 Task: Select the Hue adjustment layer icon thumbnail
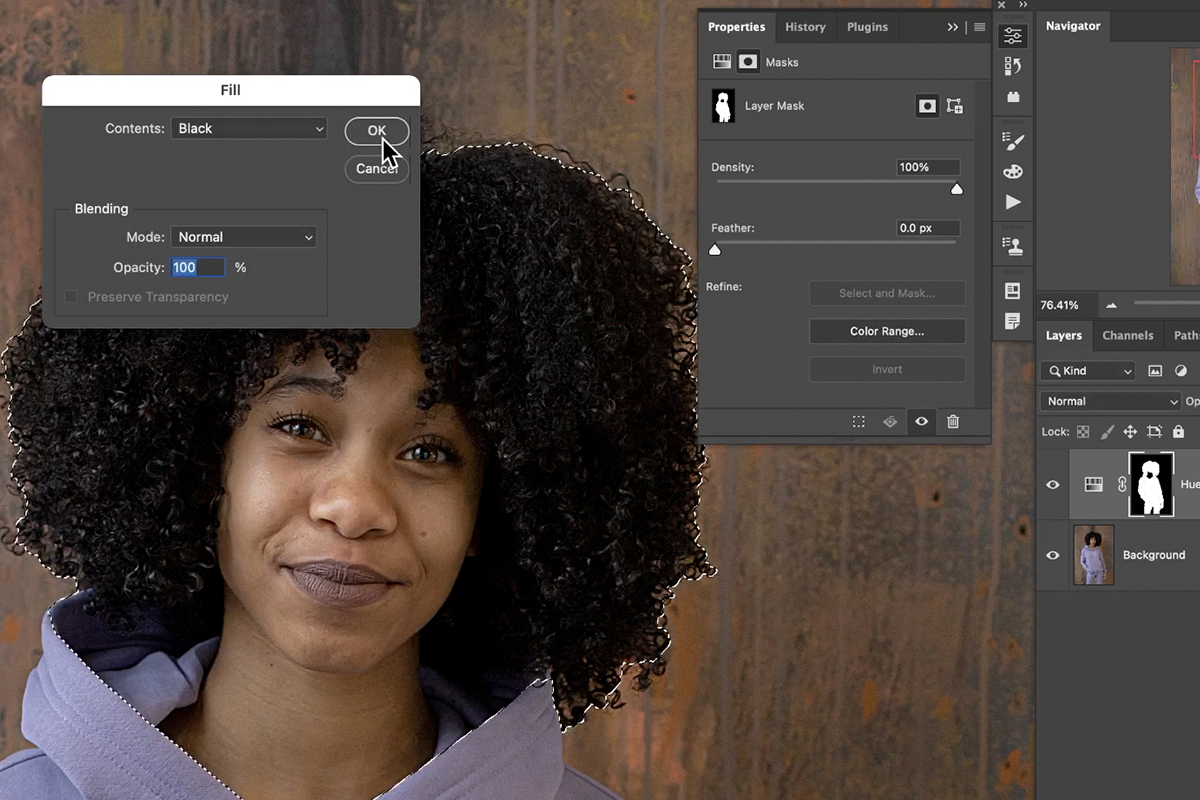pos(1094,484)
